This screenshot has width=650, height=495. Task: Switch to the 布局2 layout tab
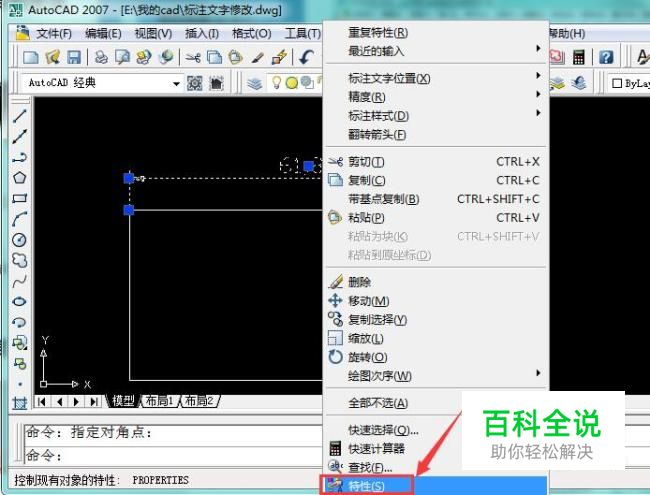[x=199, y=401]
